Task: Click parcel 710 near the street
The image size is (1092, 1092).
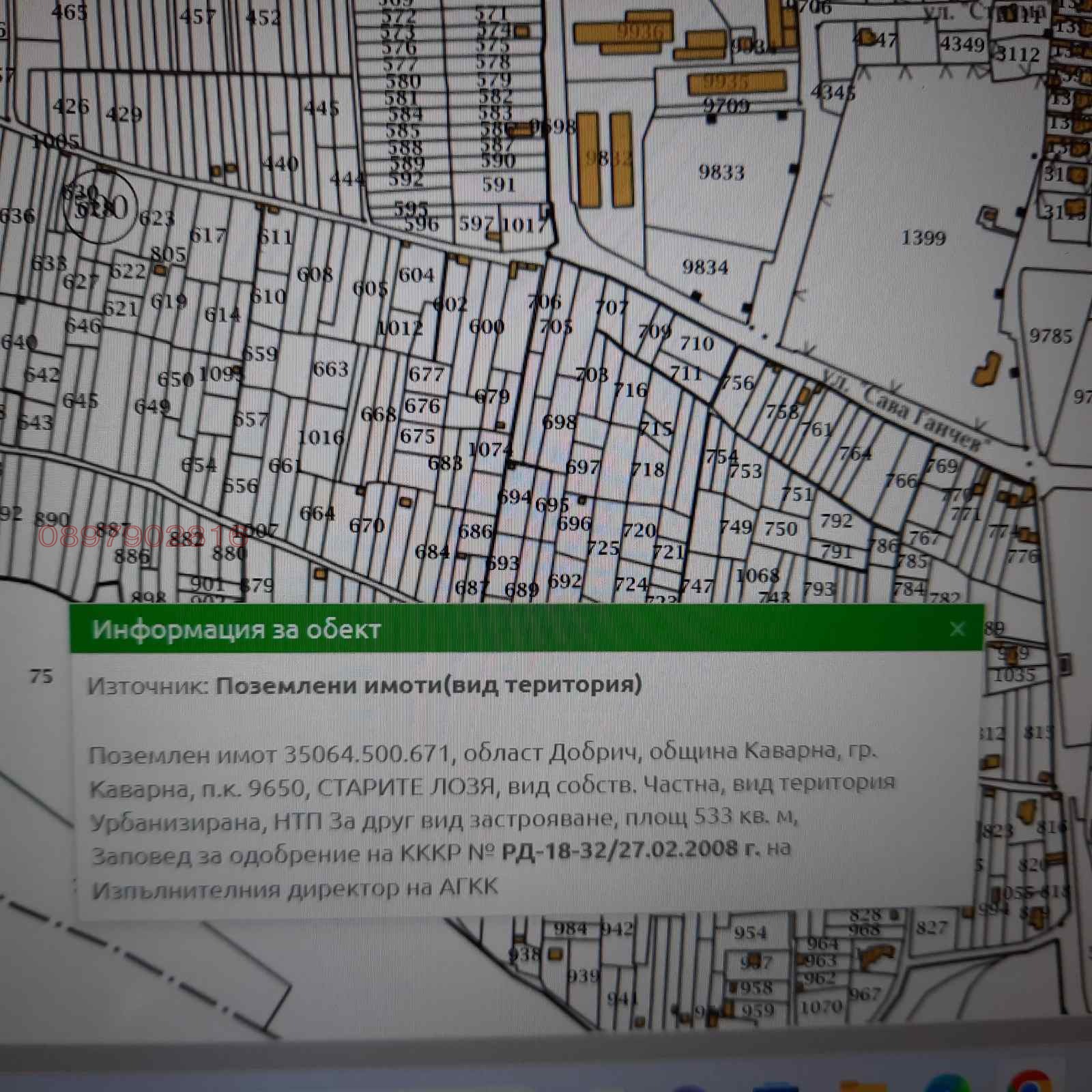Action: 696,343
